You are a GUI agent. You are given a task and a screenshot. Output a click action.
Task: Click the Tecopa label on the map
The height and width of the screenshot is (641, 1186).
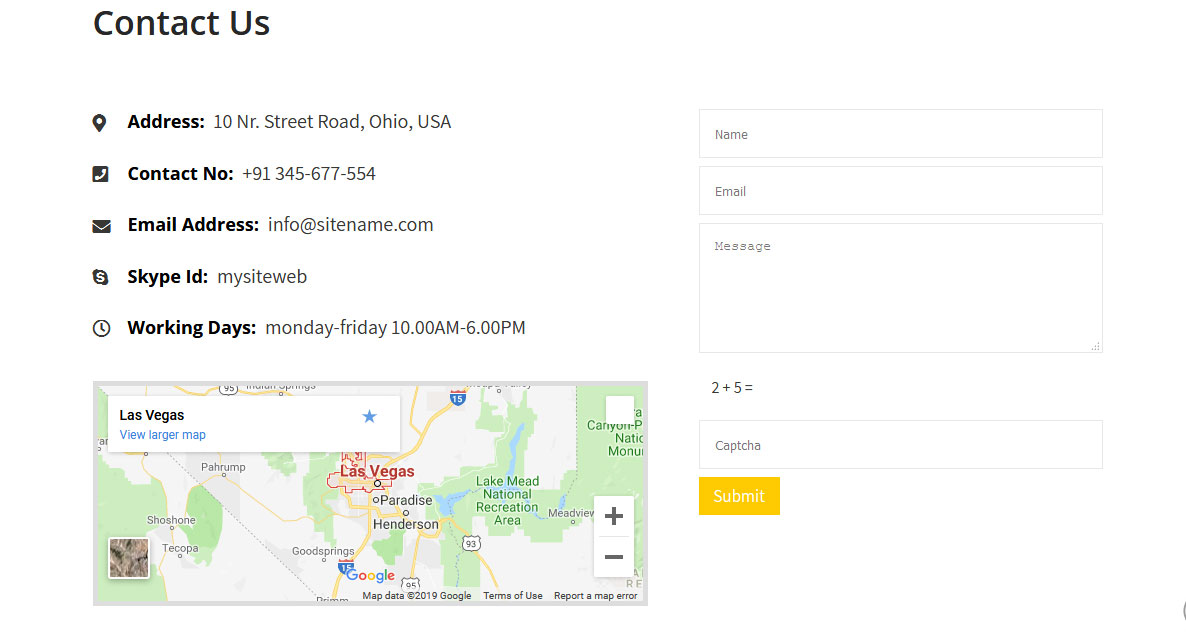pyautogui.click(x=180, y=548)
